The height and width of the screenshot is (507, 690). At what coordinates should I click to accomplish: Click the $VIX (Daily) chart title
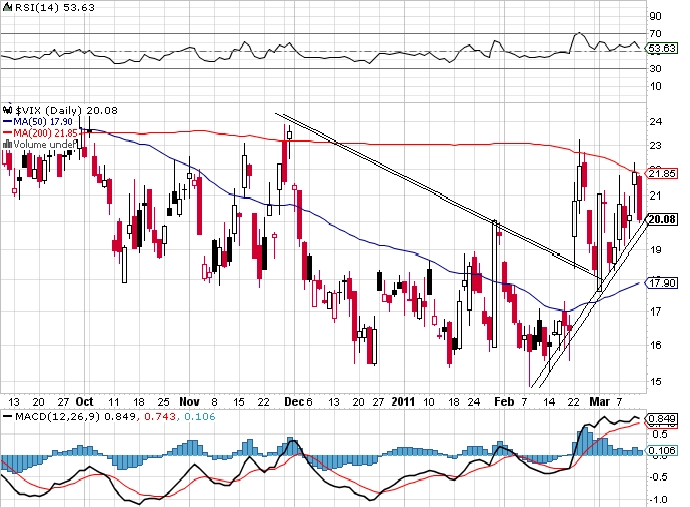coord(49,110)
